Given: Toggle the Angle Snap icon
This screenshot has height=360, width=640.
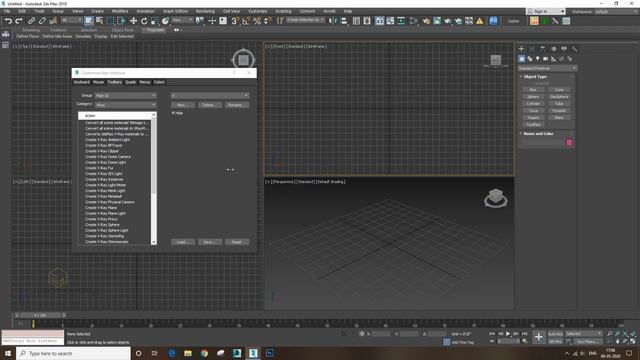Looking at the screenshot, I should 246,21.
